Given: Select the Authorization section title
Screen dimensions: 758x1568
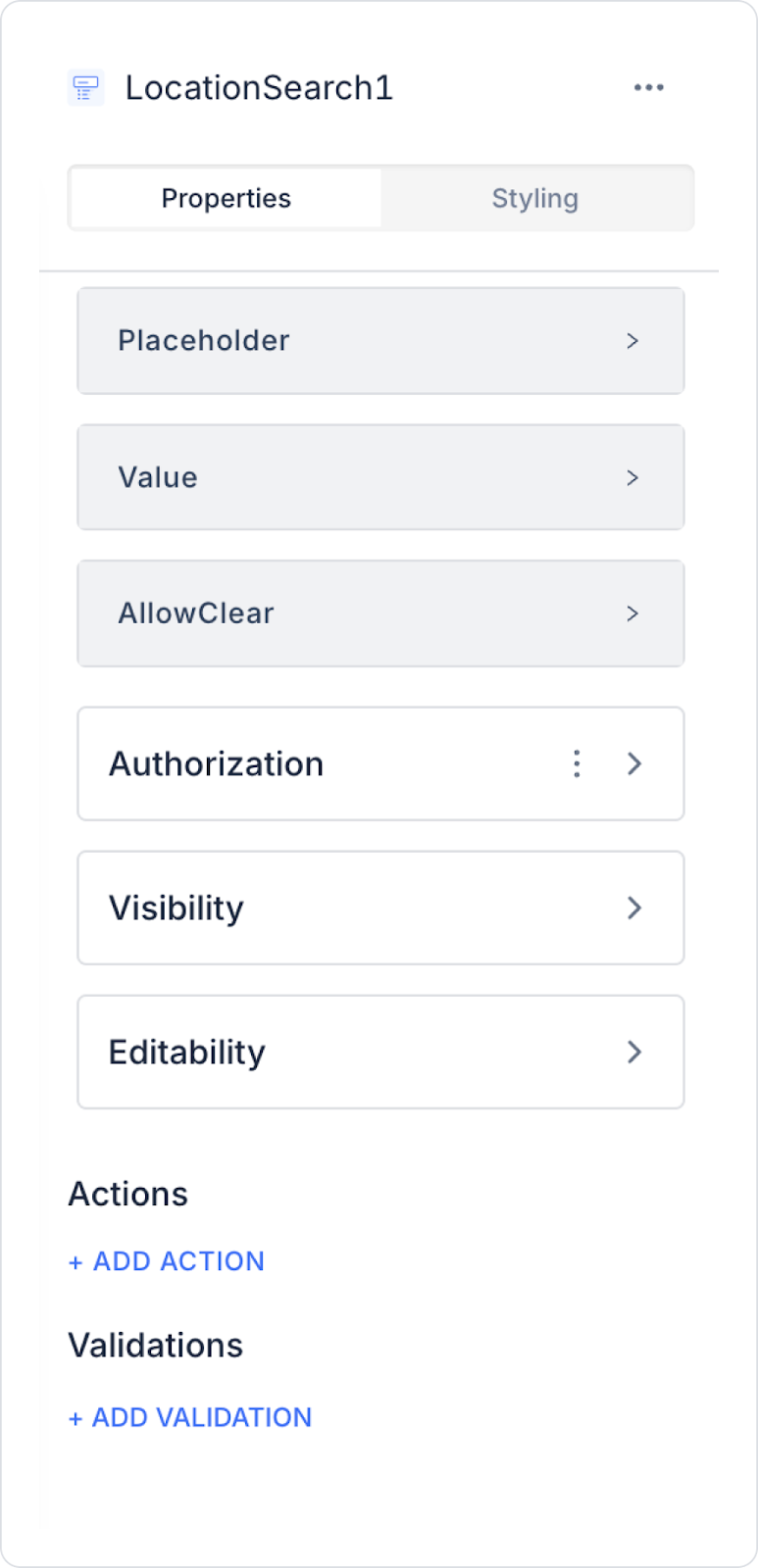Looking at the screenshot, I should (x=217, y=763).
